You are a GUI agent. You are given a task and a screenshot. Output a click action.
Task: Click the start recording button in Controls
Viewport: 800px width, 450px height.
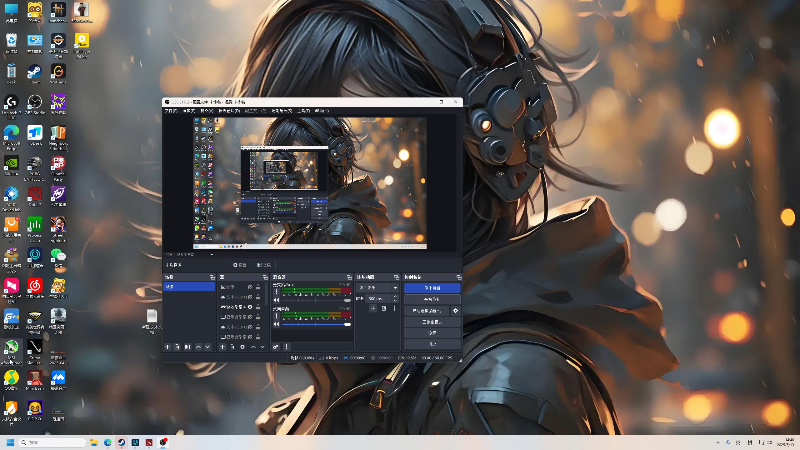pos(432,299)
